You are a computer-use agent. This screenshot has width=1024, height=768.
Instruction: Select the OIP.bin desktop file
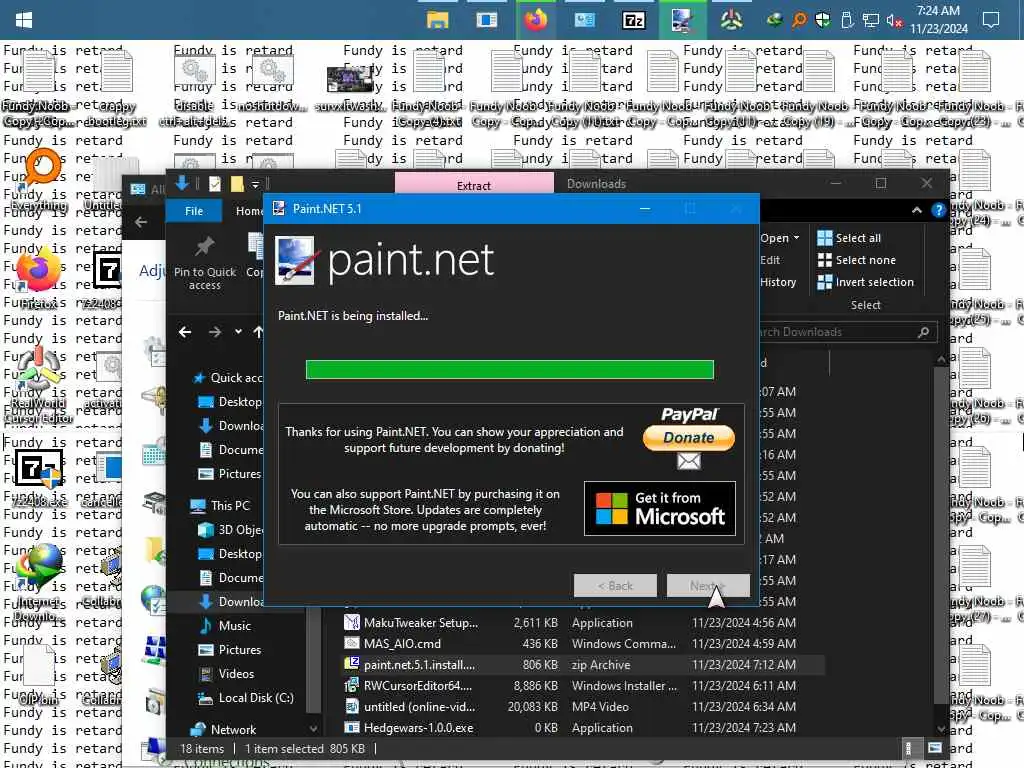(38, 673)
